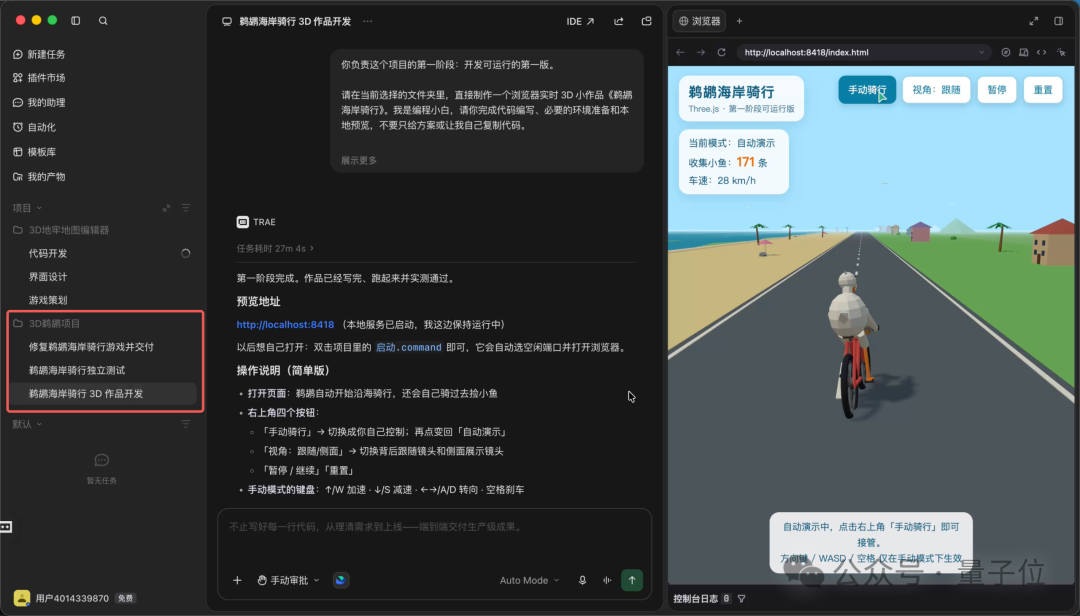
Task: Open the 插件市场 plugin market
Action: point(39,78)
